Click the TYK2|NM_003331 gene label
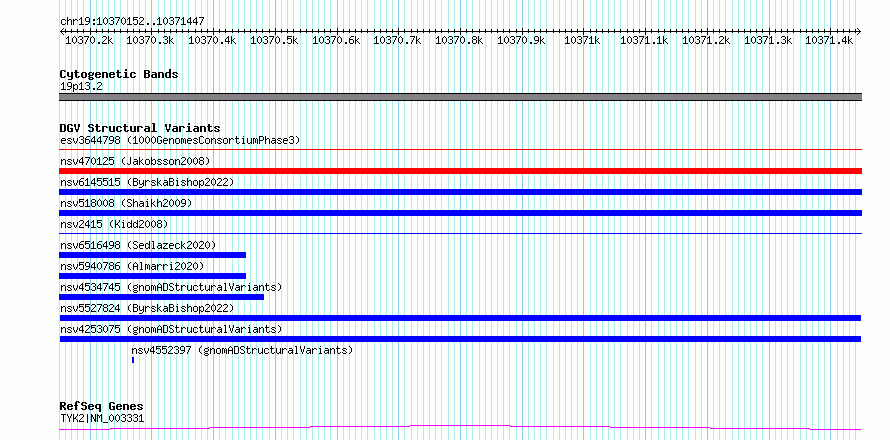Image resolution: width=890 pixels, height=440 pixels. click(102, 419)
